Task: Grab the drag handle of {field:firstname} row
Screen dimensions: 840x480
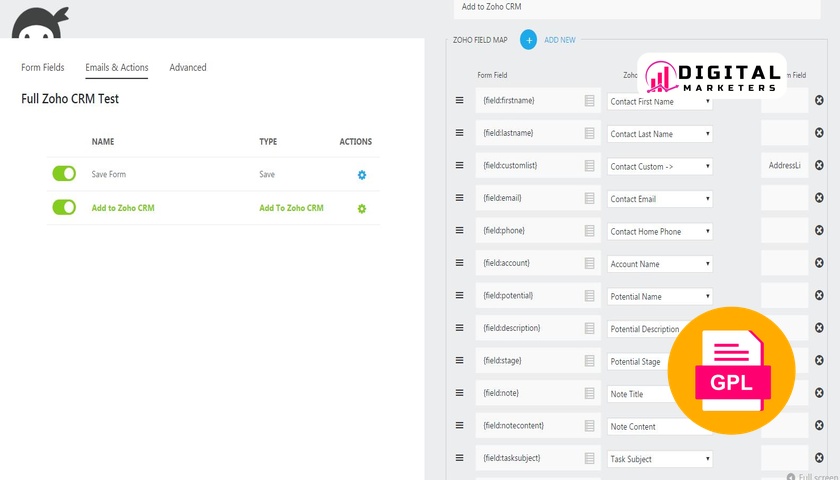Action: (x=460, y=100)
